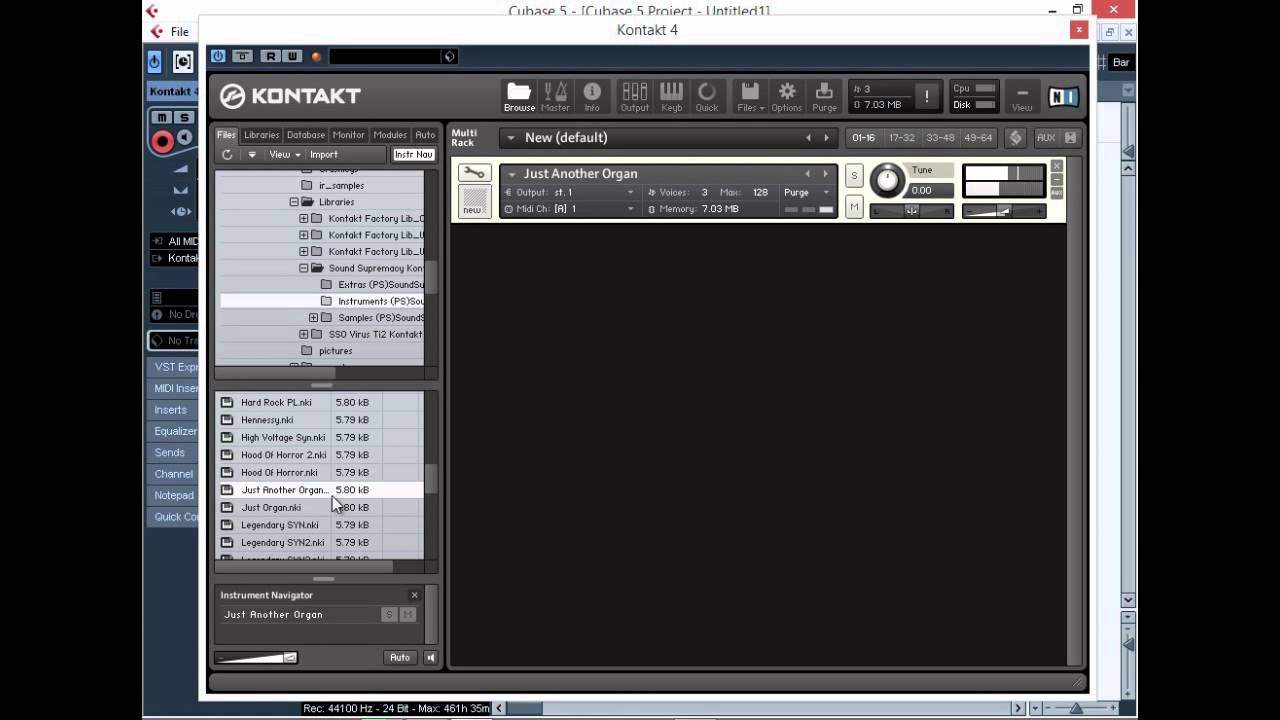Show the on-screen Keyb keyboard
The image size is (1280, 720).
click(672, 96)
